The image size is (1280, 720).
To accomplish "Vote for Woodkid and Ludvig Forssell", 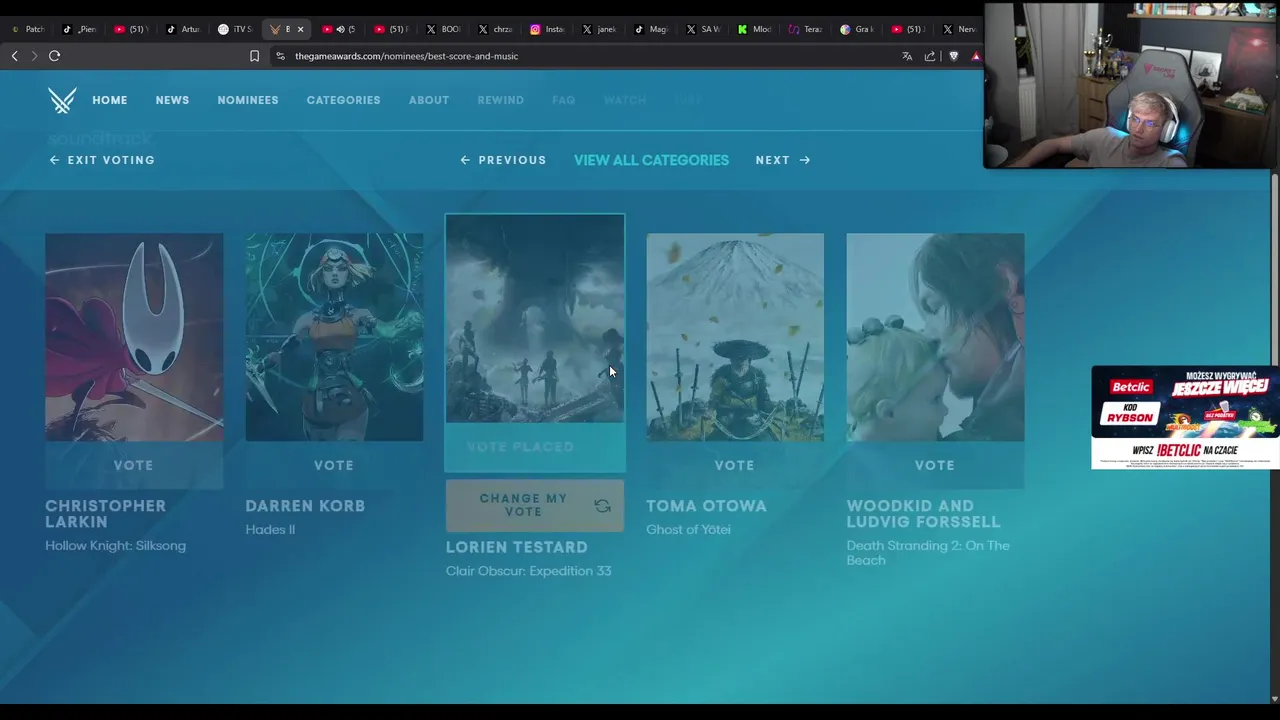I will pos(935,465).
